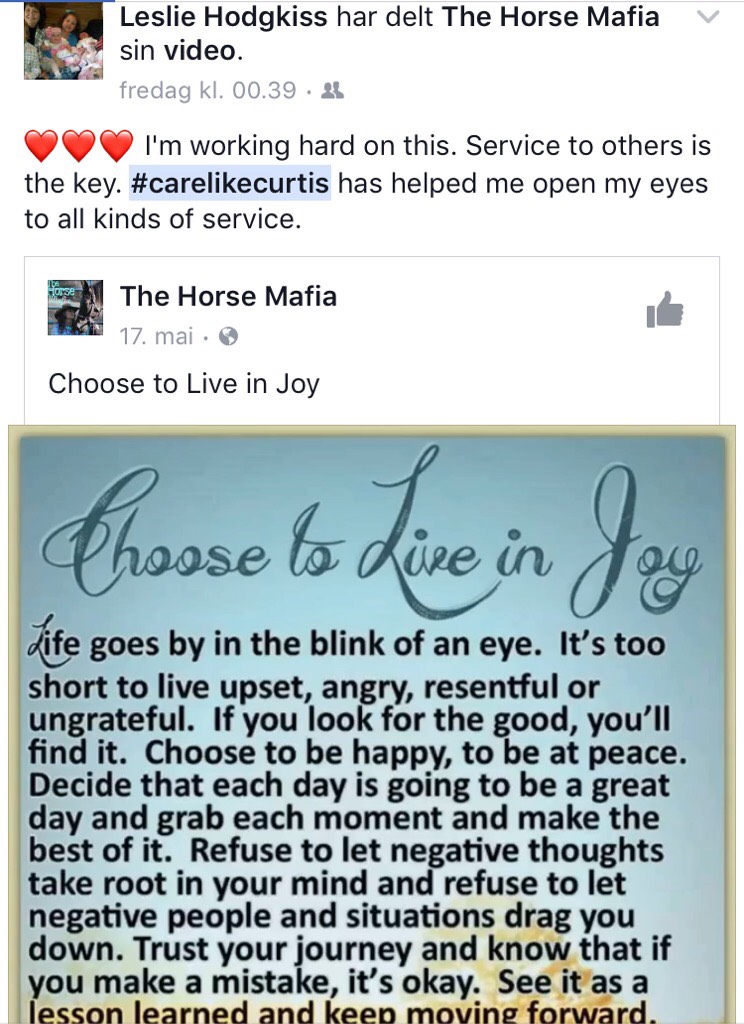Viewport: 744px width, 1024px height.
Task: Open post timestamp fredag kl. 00.39
Action: coord(208,90)
